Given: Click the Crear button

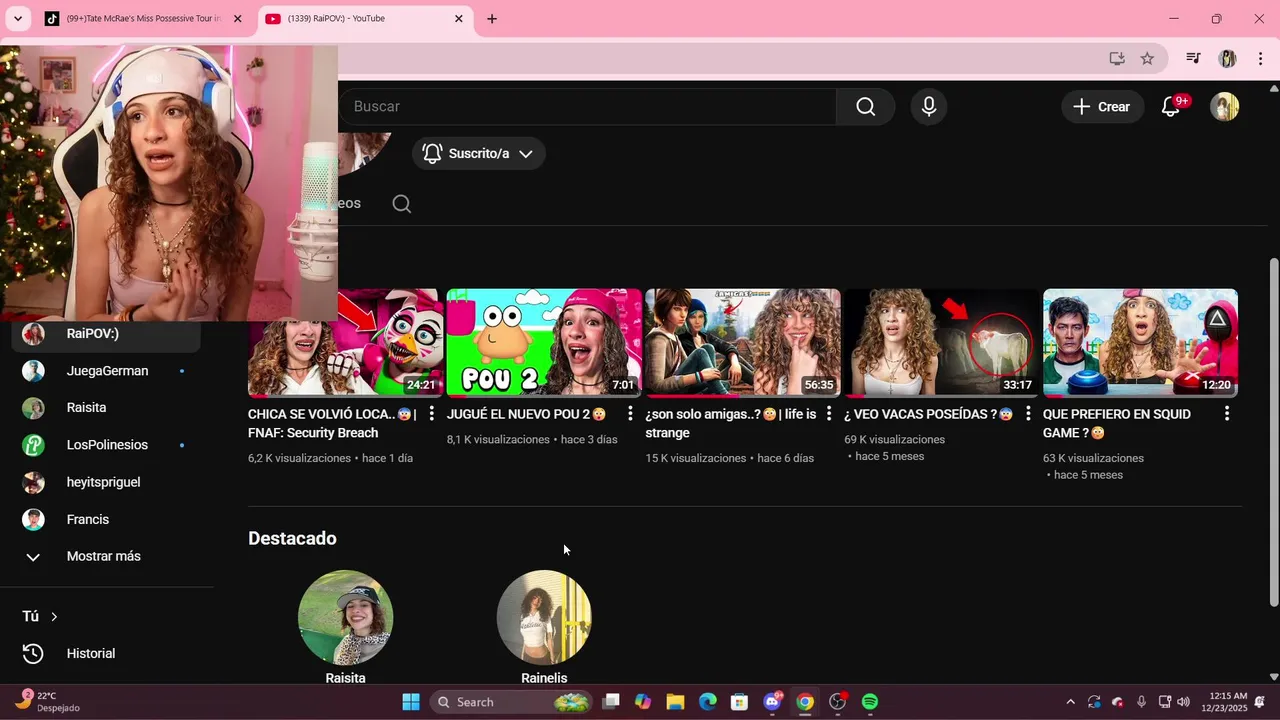Looking at the screenshot, I should (1102, 107).
